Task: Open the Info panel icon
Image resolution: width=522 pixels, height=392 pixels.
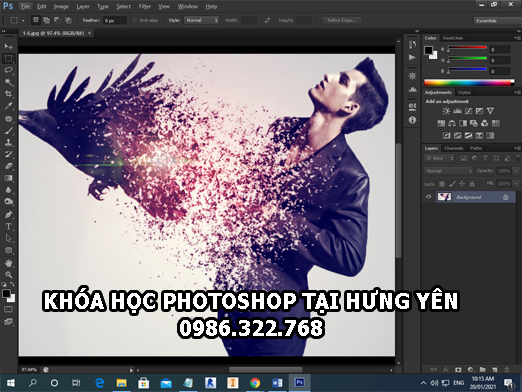Action: 412,120
